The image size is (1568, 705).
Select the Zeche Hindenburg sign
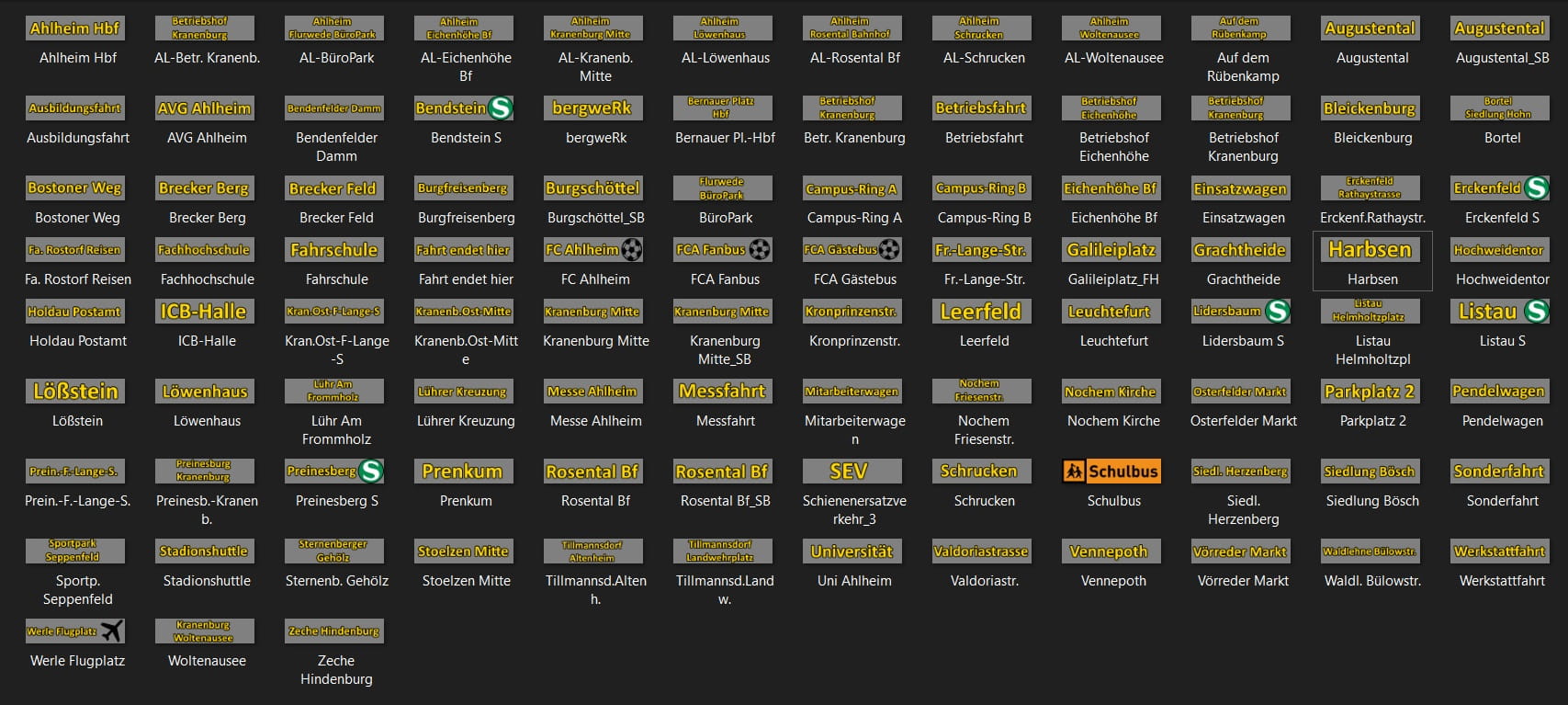pos(333,631)
